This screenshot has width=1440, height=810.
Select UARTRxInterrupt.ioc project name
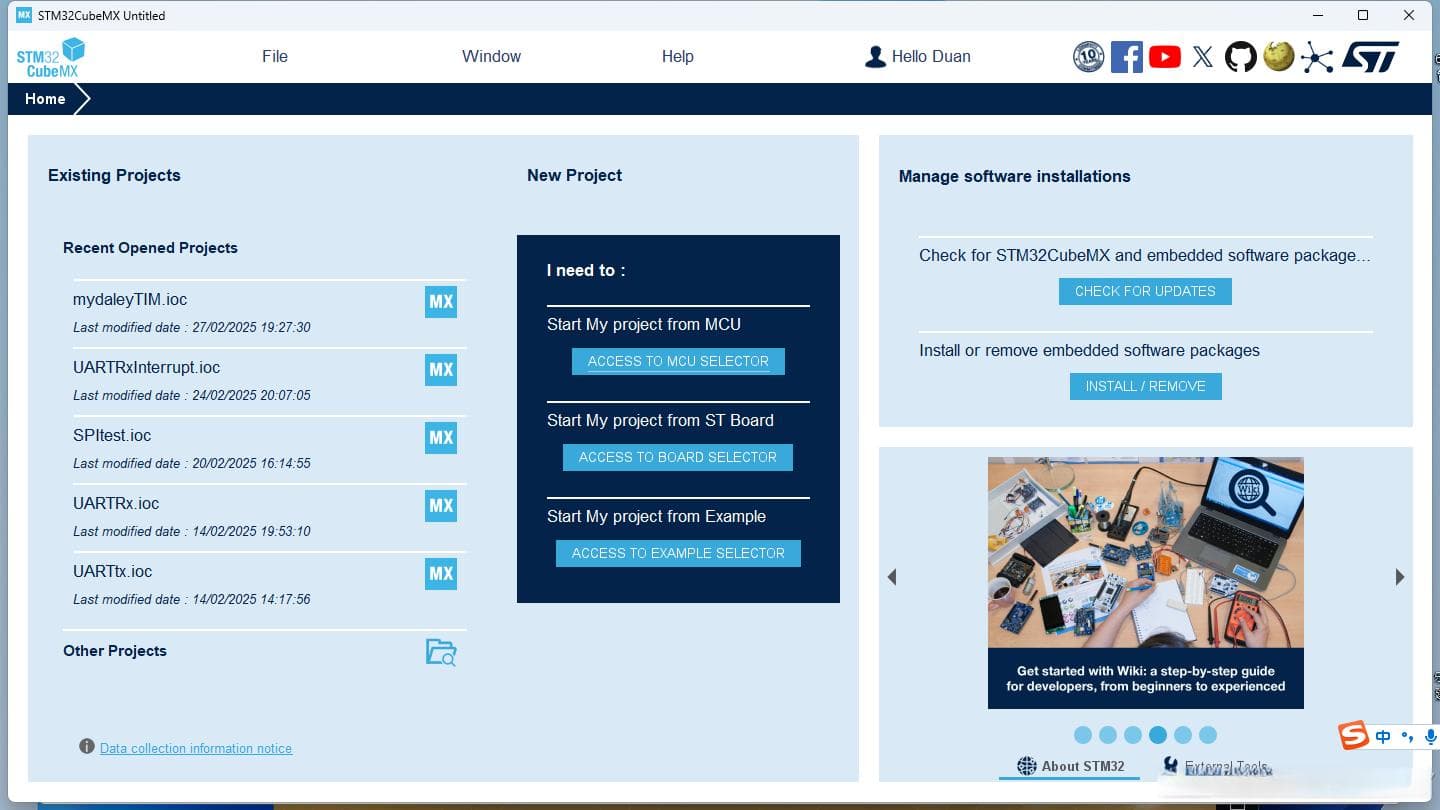click(147, 367)
